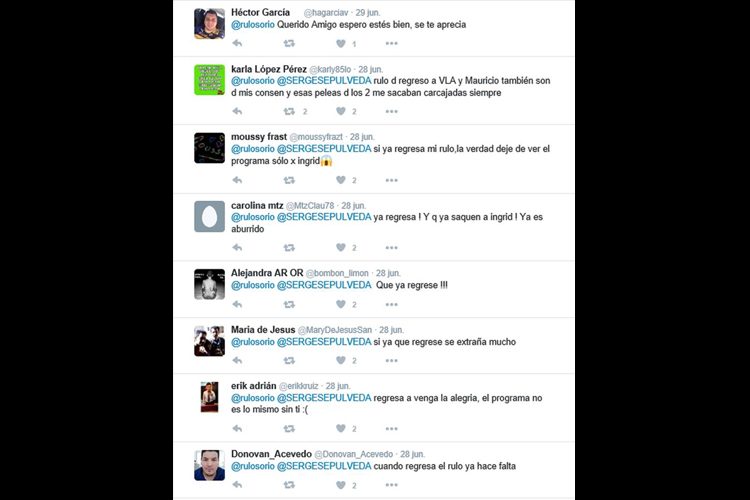750x500 pixels.
Task: Open Donovan_Acevedo's profile name link
Action: tap(271, 454)
